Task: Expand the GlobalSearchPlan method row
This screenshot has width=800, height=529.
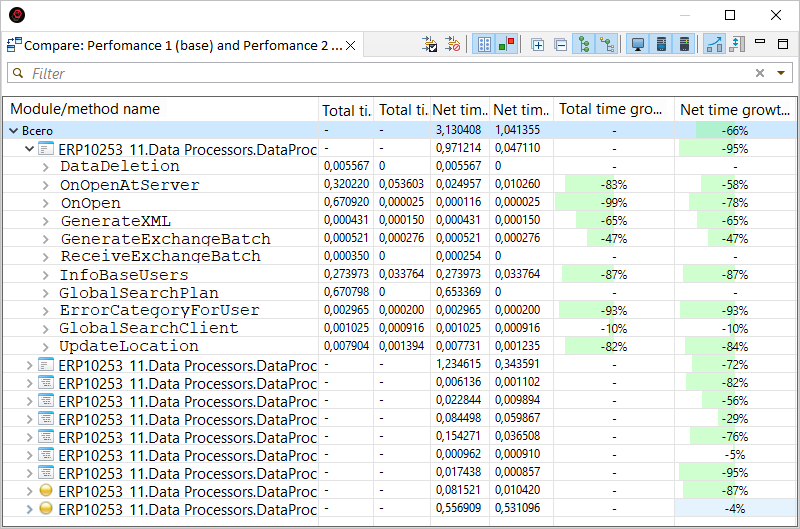Action: click(x=45, y=293)
